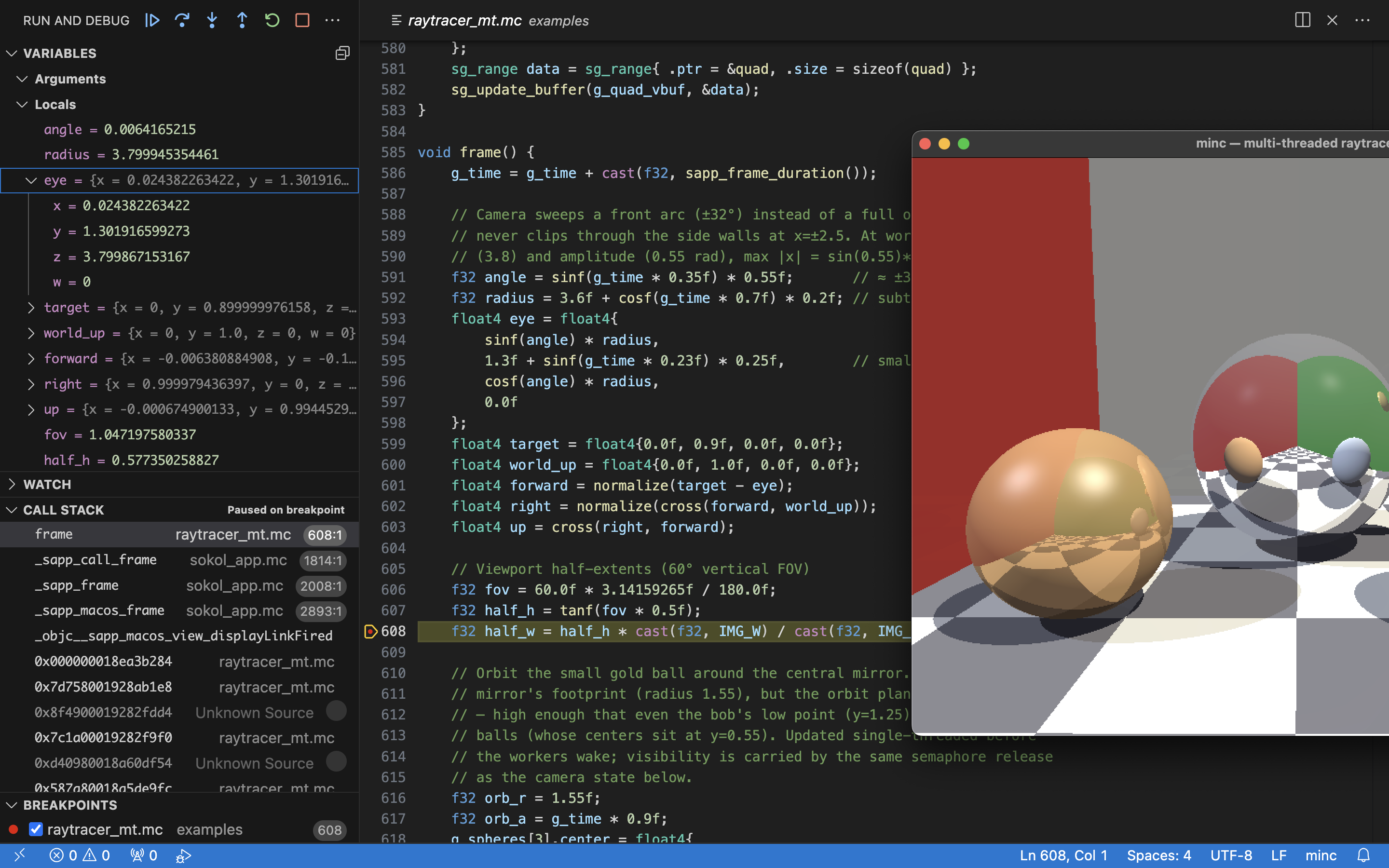The width and height of the screenshot is (1389, 868).
Task: Collapse the VARIABLES section
Action: click(x=12, y=54)
